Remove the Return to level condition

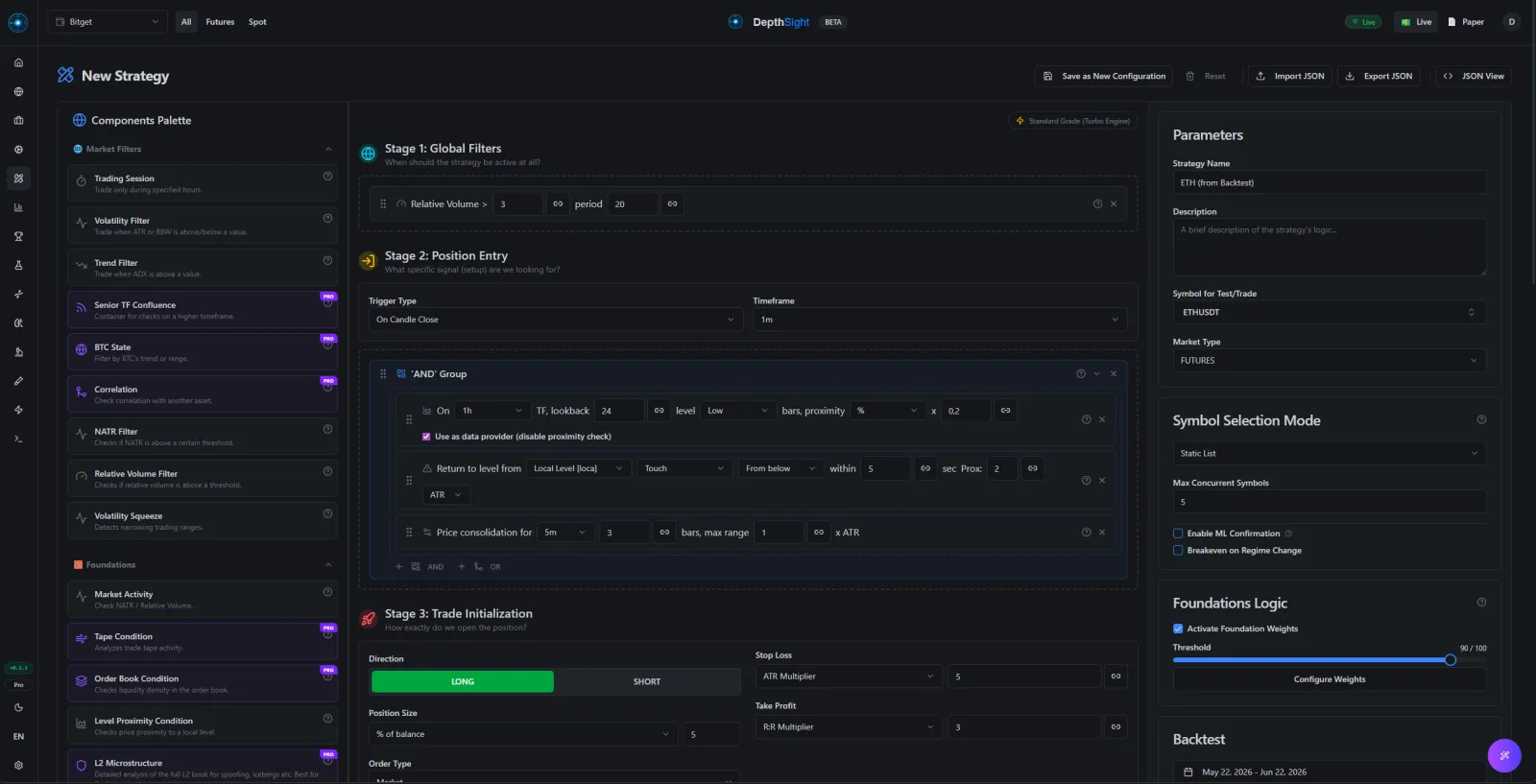[x=1102, y=480]
